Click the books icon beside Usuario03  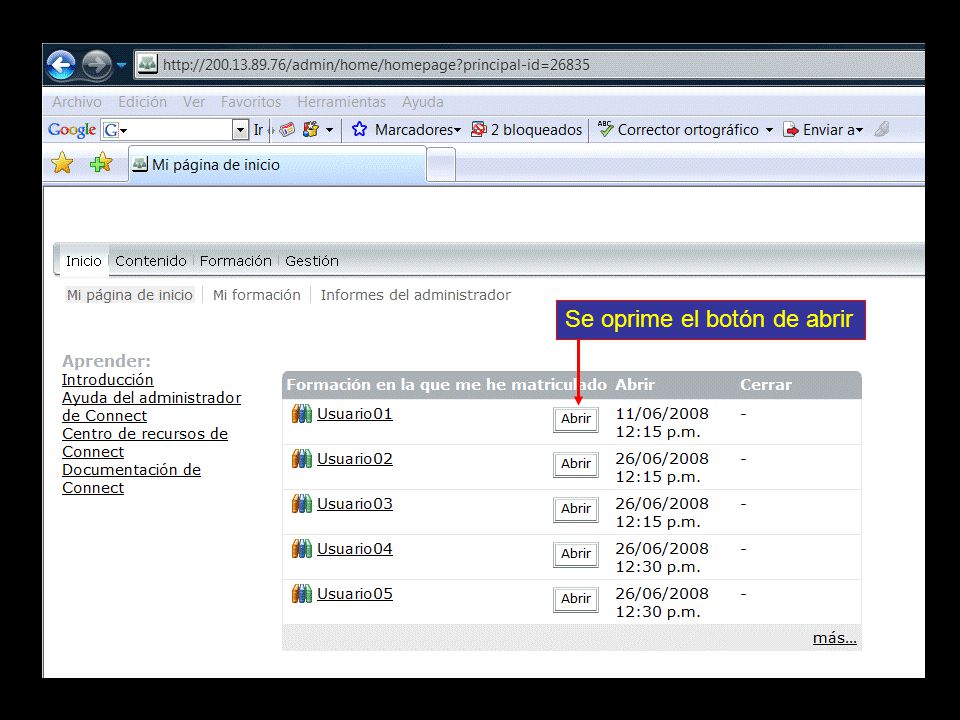coord(302,504)
